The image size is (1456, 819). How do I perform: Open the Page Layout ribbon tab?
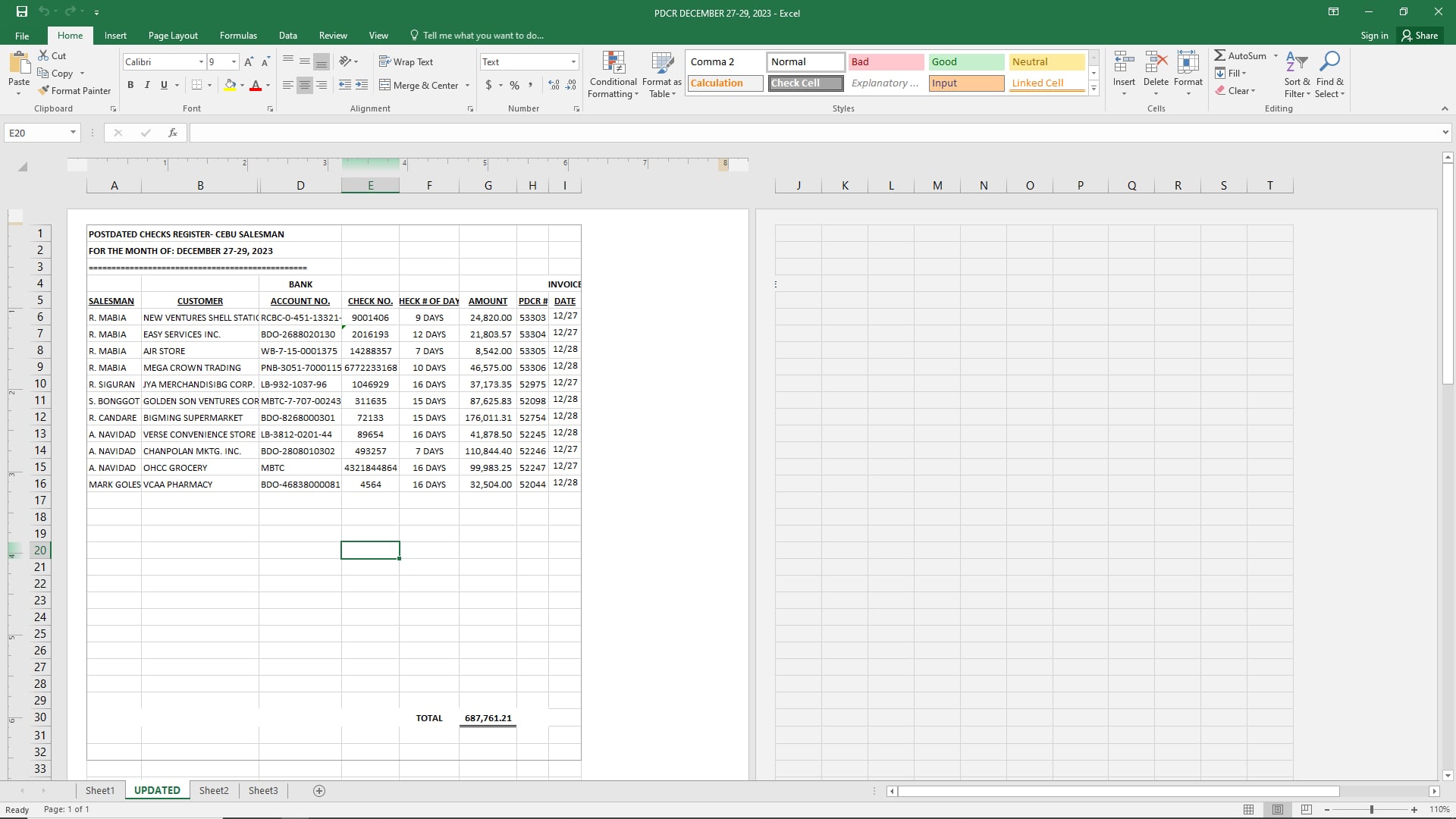tap(173, 35)
